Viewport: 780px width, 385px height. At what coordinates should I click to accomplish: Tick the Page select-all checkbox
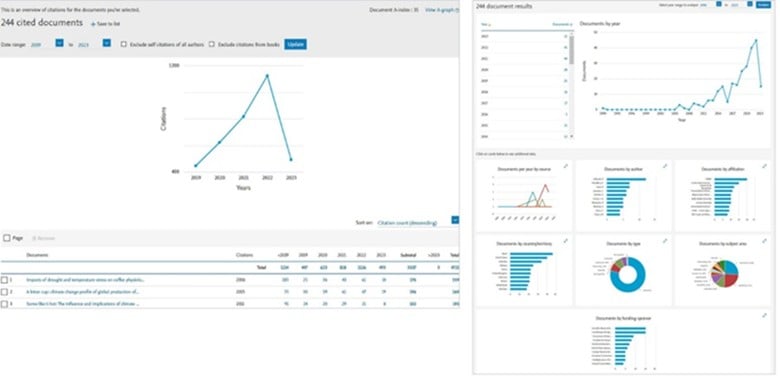click(x=6, y=238)
